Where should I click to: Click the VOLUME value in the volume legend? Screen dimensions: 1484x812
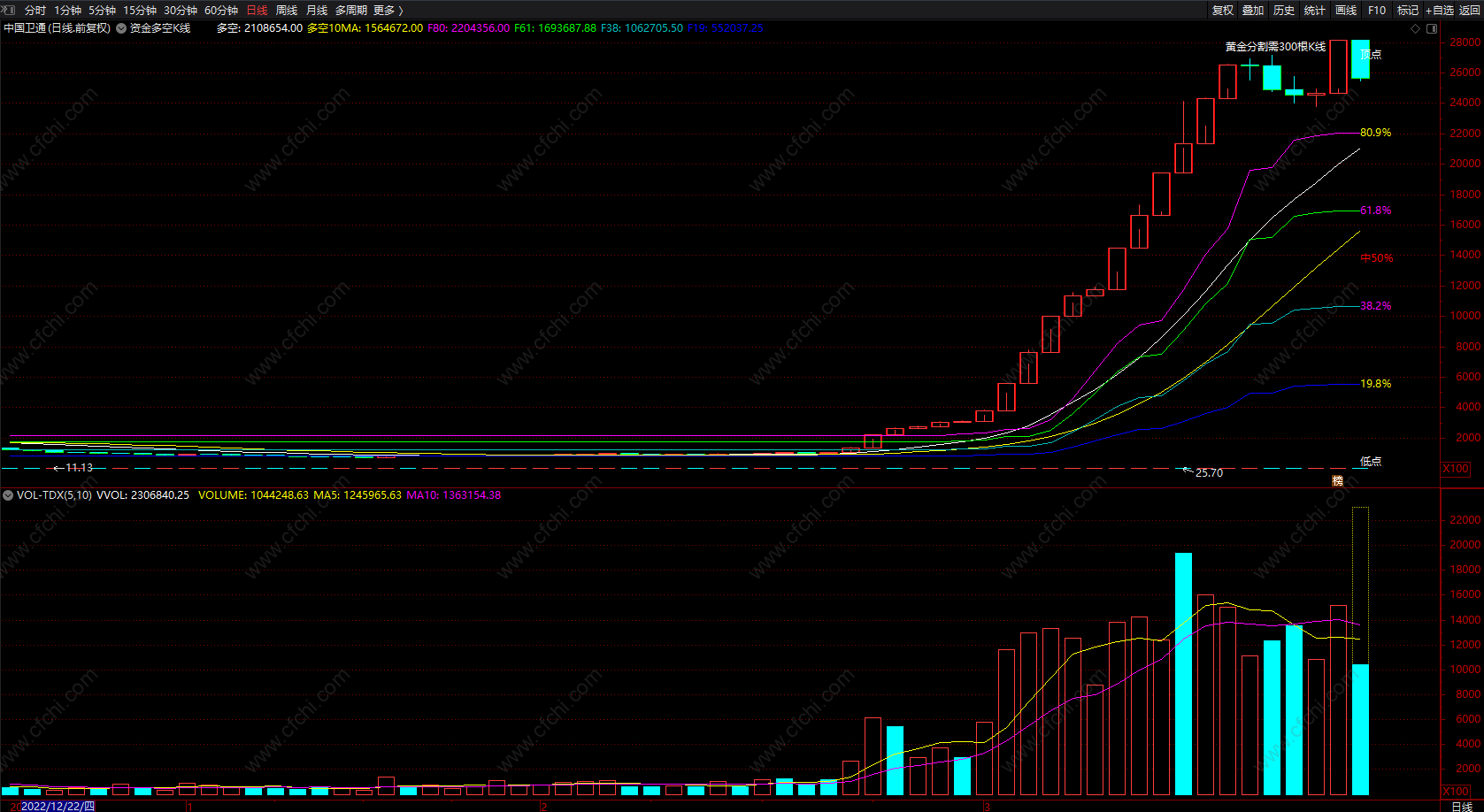tap(253, 495)
